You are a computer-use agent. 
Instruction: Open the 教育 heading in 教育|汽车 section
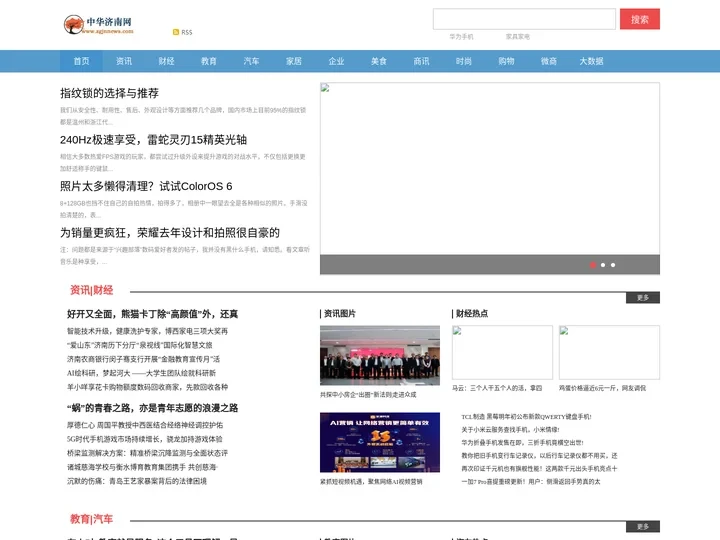80,519
